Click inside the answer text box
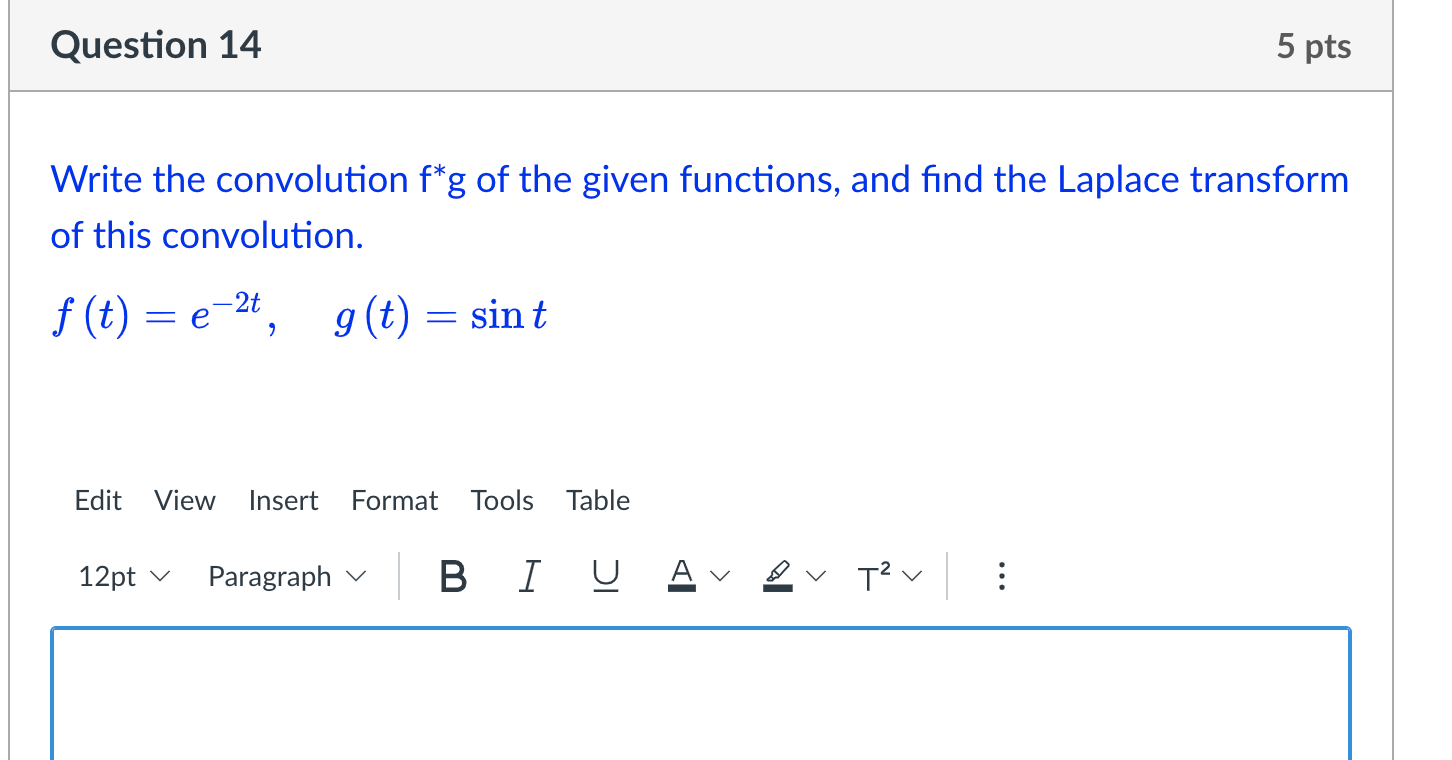The image size is (1452, 760). 700,700
